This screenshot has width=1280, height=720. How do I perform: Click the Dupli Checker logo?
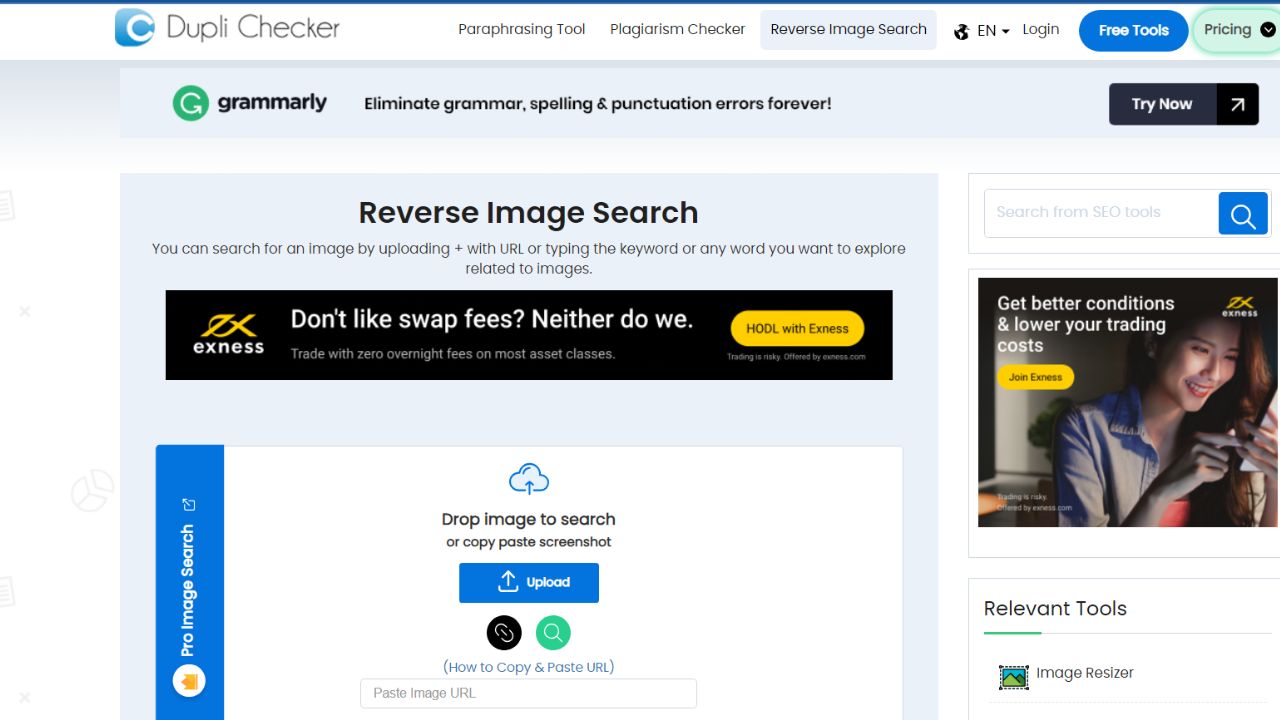pos(227,28)
